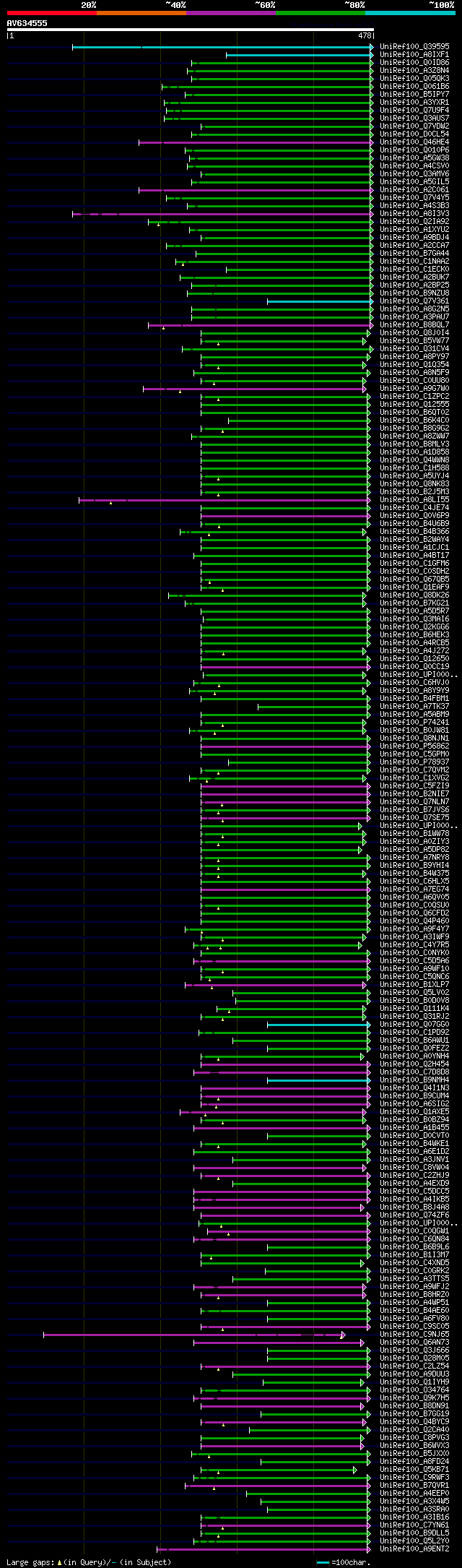Image resolution: width=462 pixels, height=1568 pixels.
Task: Open hit UniRef100_A5GW38
Action: 414,158
